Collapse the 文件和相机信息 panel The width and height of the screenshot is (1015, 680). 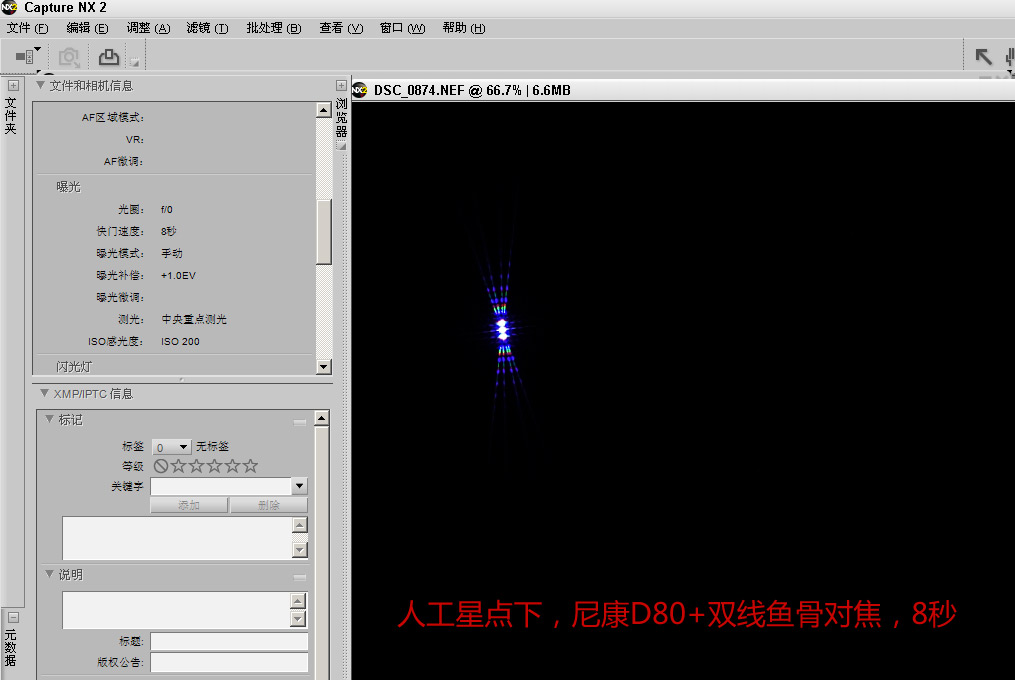[40, 86]
